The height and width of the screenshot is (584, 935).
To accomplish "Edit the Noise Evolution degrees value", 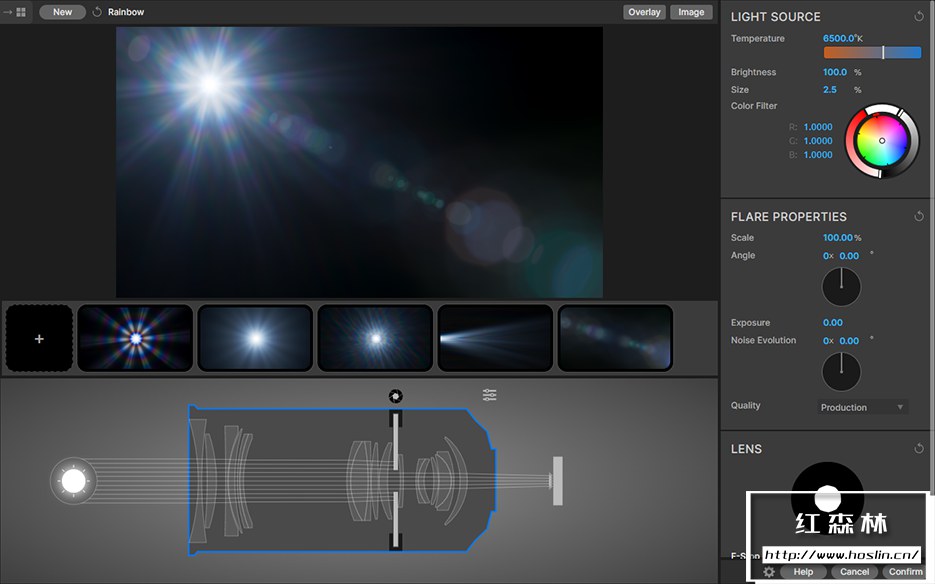I will pyautogui.click(x=849, y=341).
